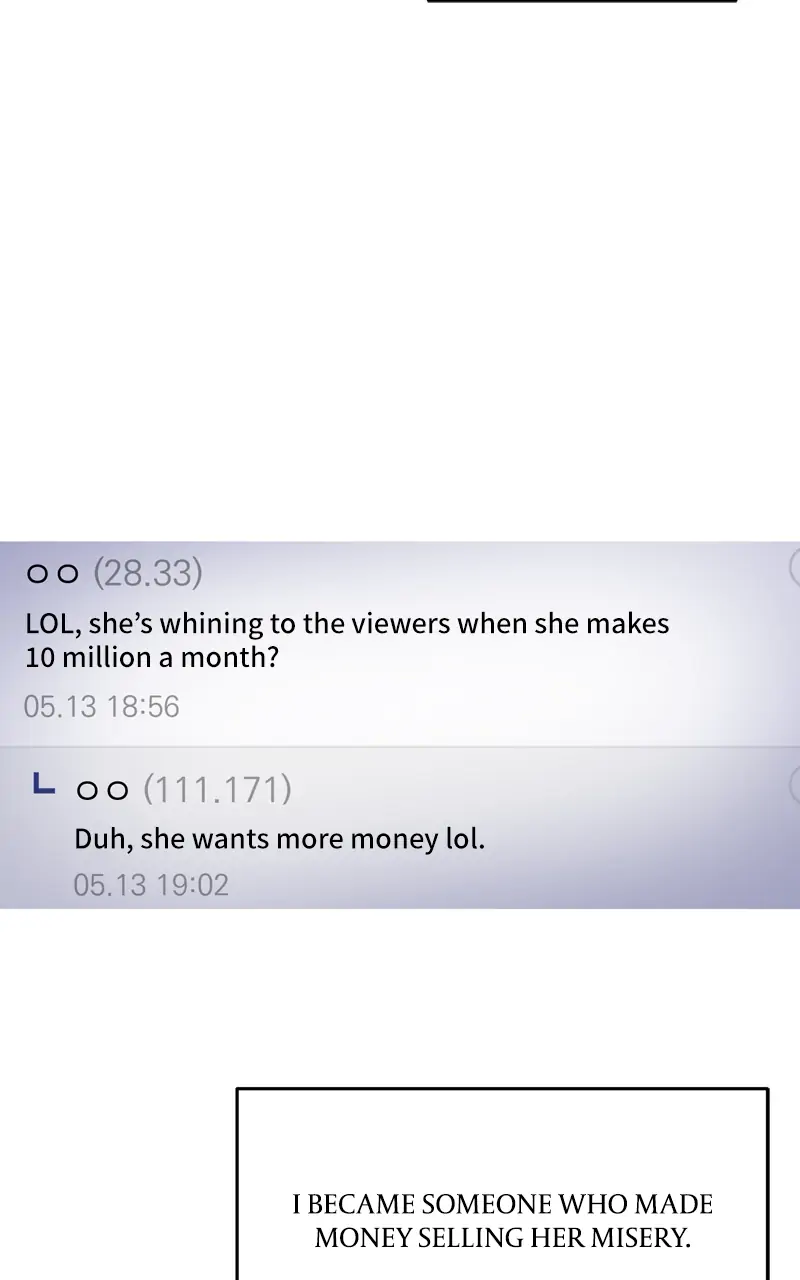Click the black bar at the top edge
Viewport: 800px width, 1280px height.
[x=582, y=1]
